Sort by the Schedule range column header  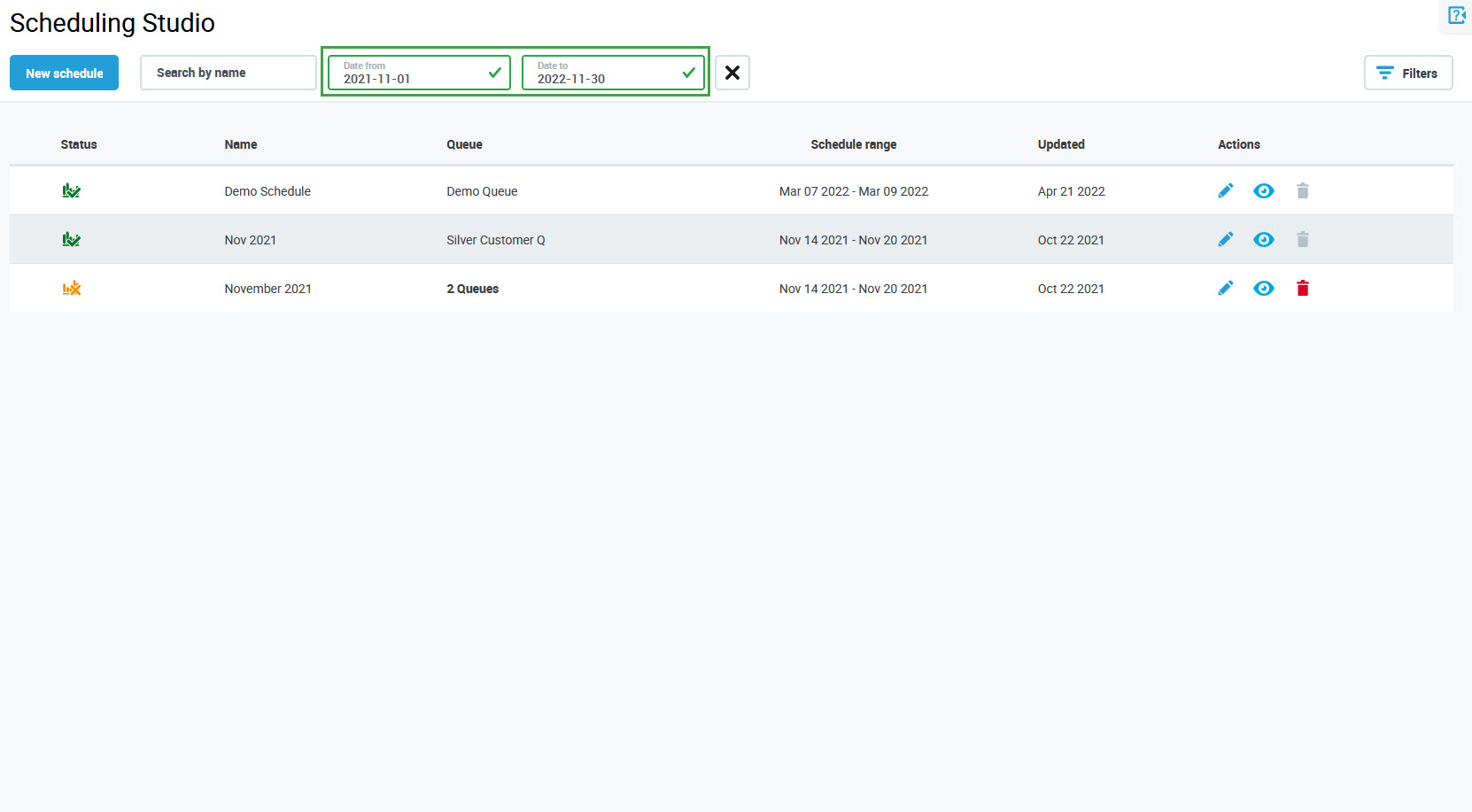(853, 144)
